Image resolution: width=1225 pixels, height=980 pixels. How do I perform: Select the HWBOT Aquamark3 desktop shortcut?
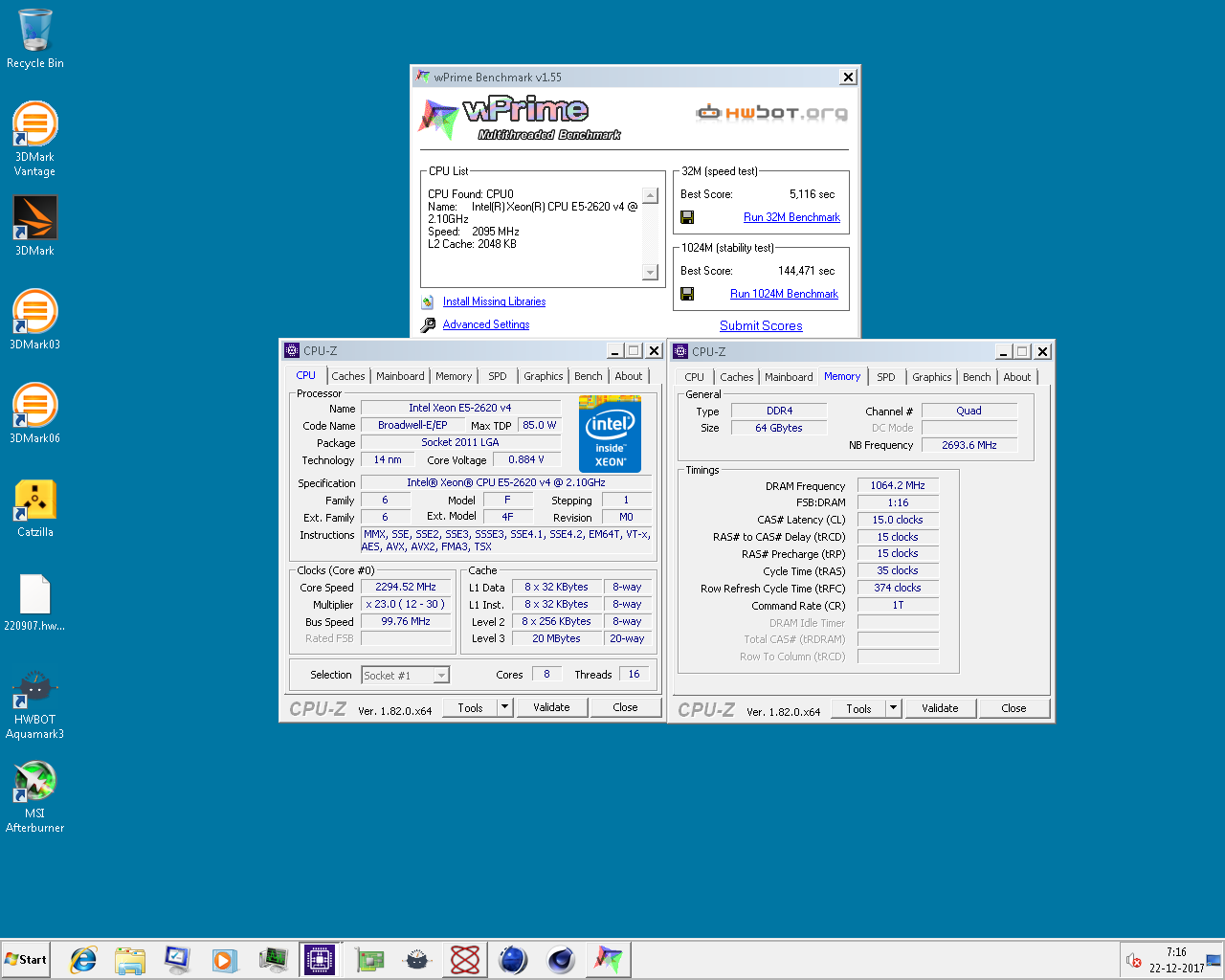34,705
